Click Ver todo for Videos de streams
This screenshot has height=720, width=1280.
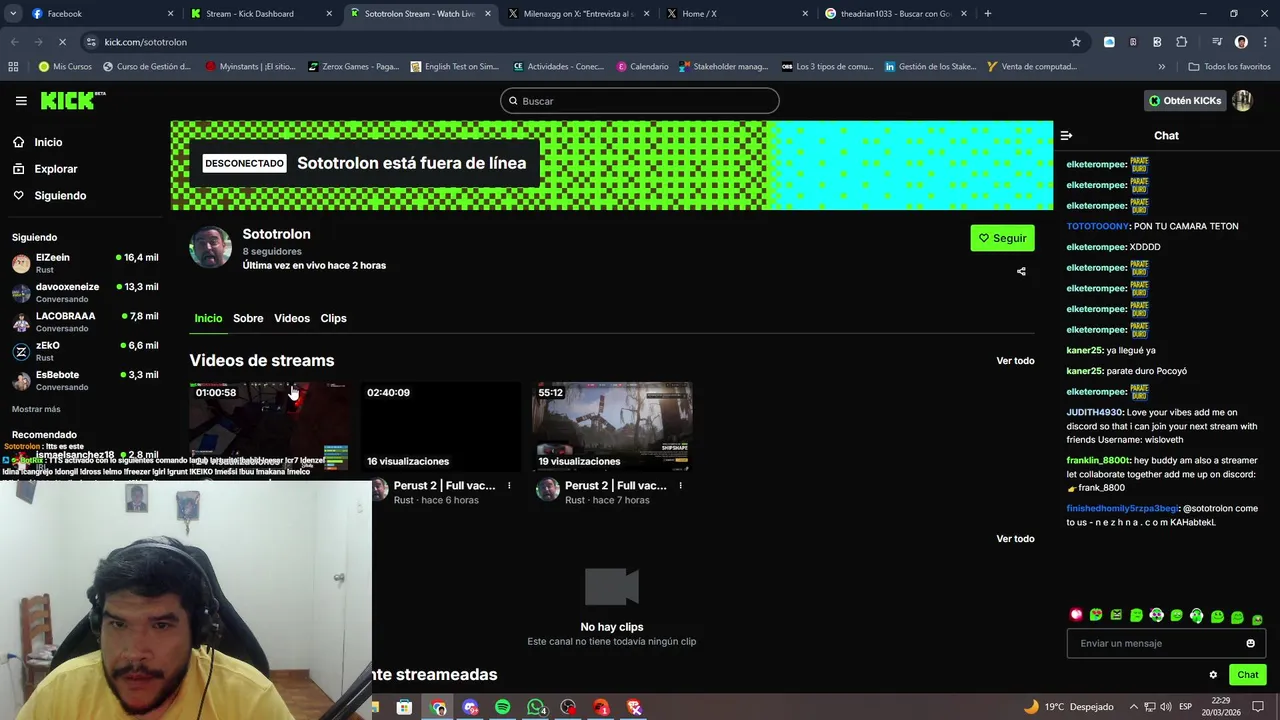[x=1015, y=361]
